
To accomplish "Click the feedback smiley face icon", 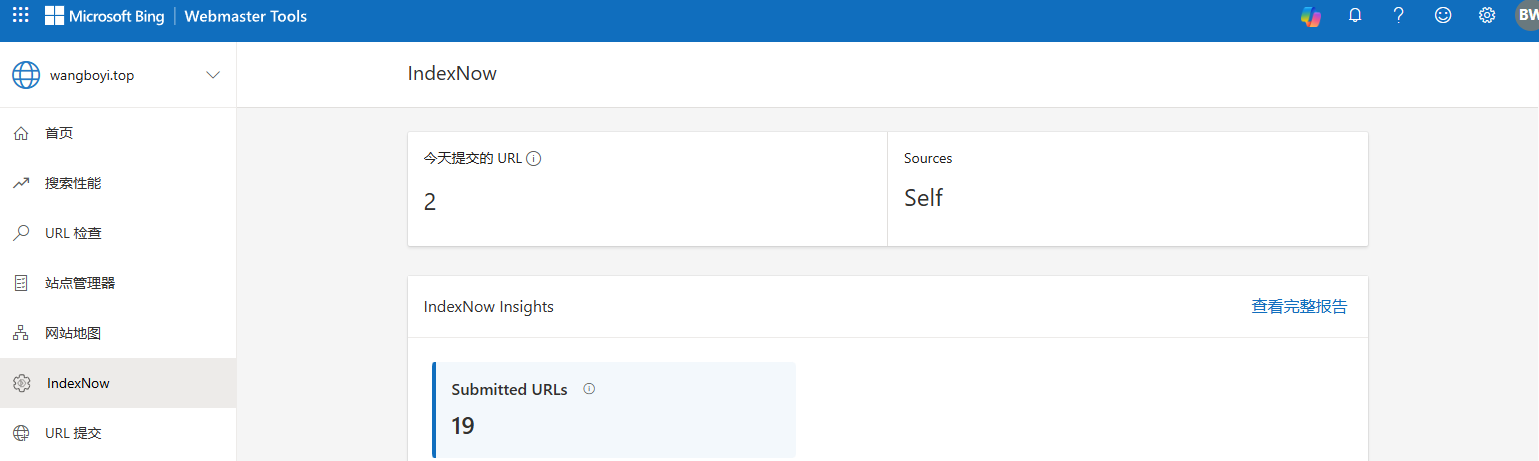I will 1443,16.
